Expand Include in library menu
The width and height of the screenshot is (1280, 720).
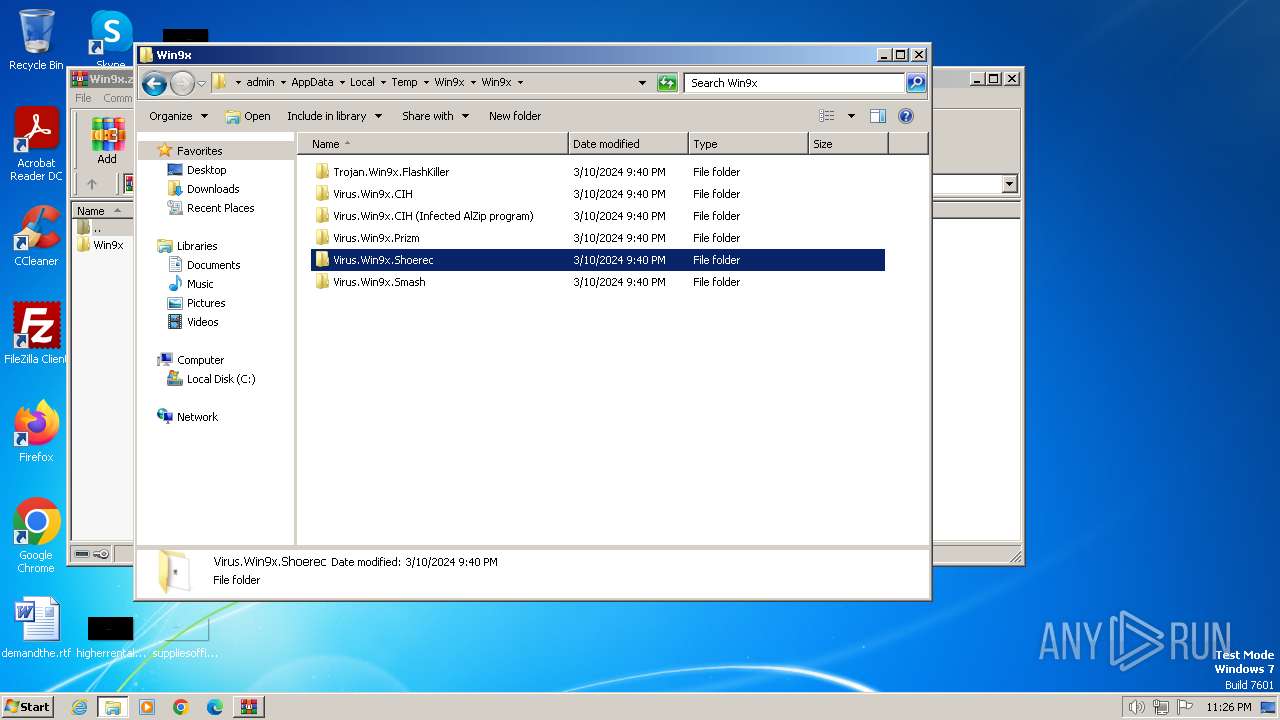(x=334, y=116)
